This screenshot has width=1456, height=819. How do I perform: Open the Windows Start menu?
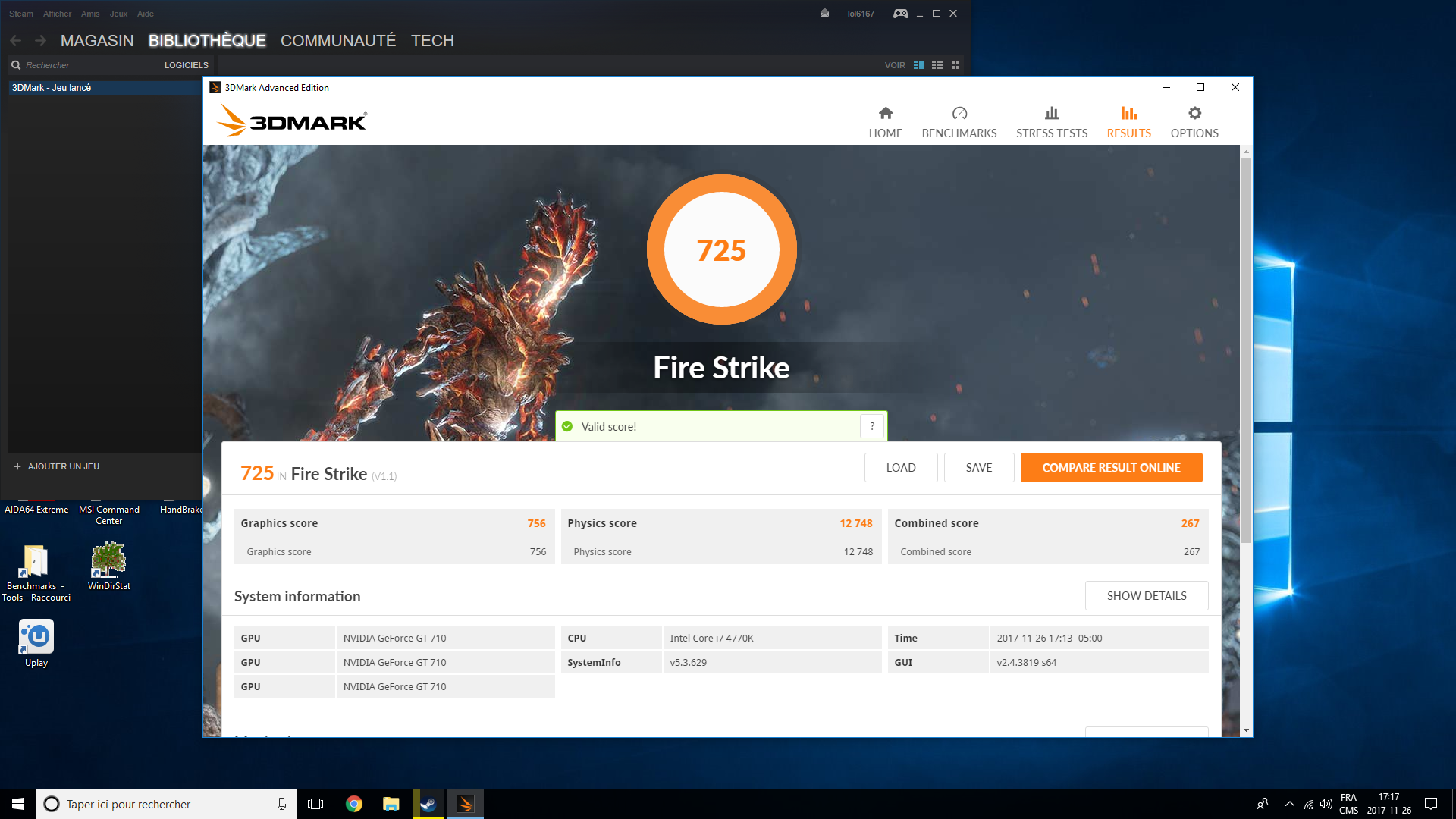[x=18, y=804]
